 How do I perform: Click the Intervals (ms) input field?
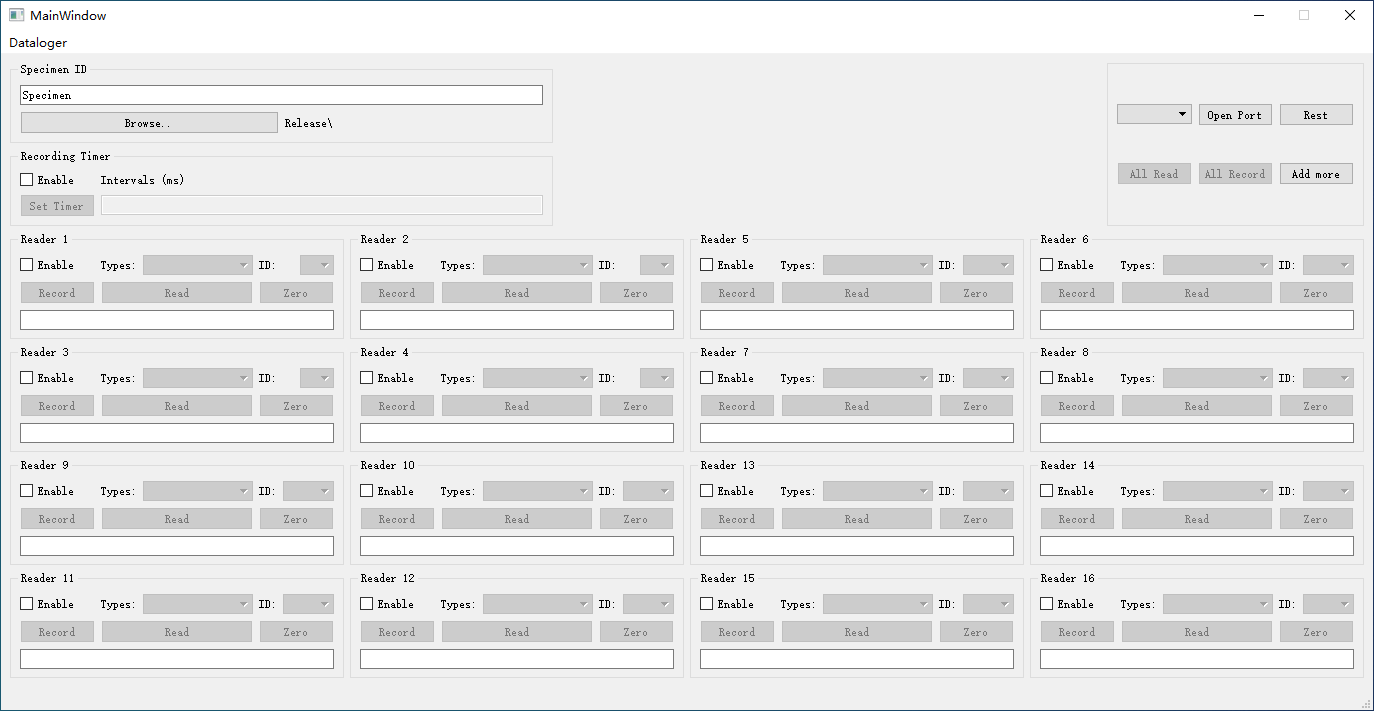click(x=322, y=205)
